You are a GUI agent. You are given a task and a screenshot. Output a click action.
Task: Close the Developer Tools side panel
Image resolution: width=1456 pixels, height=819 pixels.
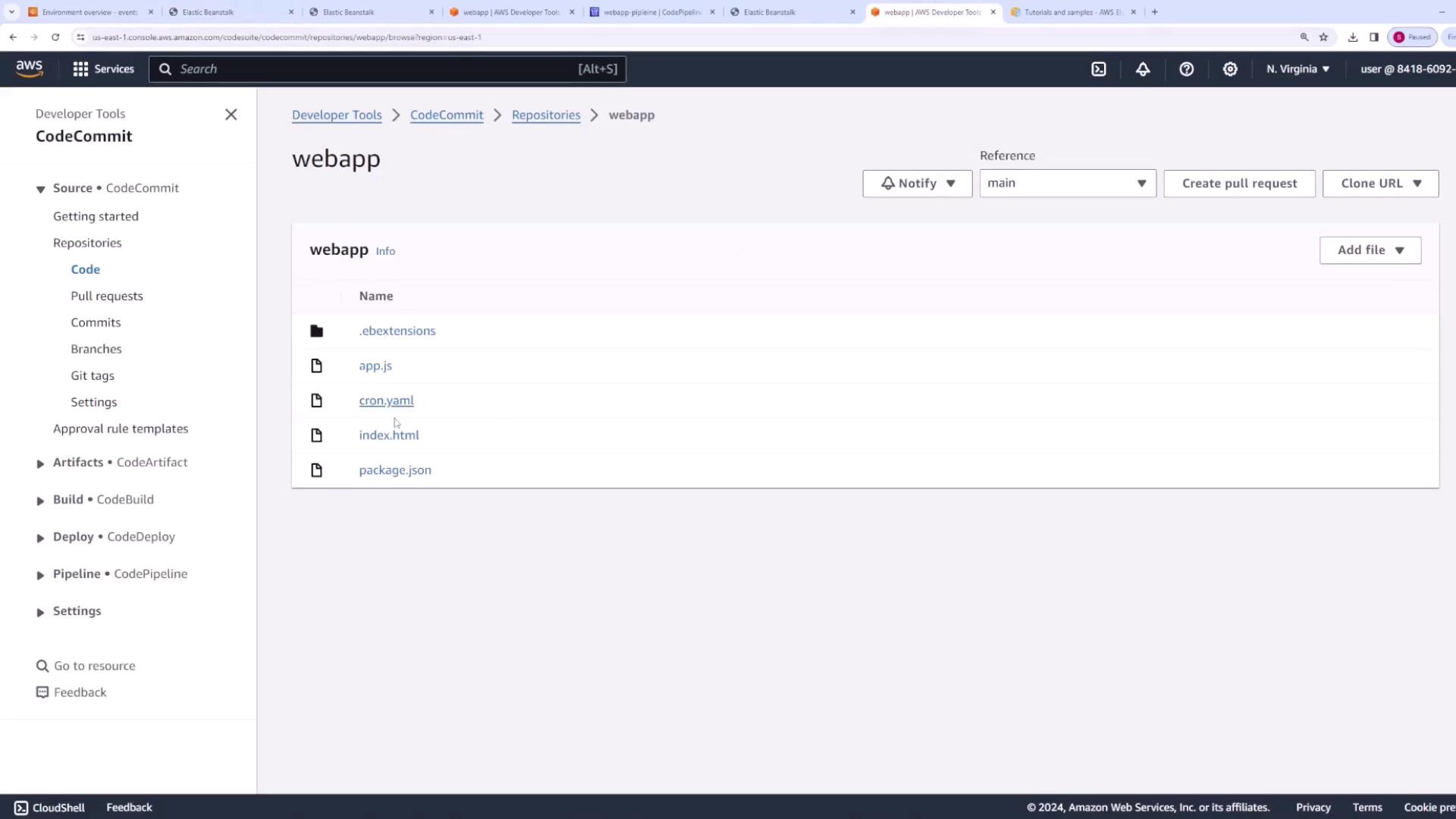point(231,115)
